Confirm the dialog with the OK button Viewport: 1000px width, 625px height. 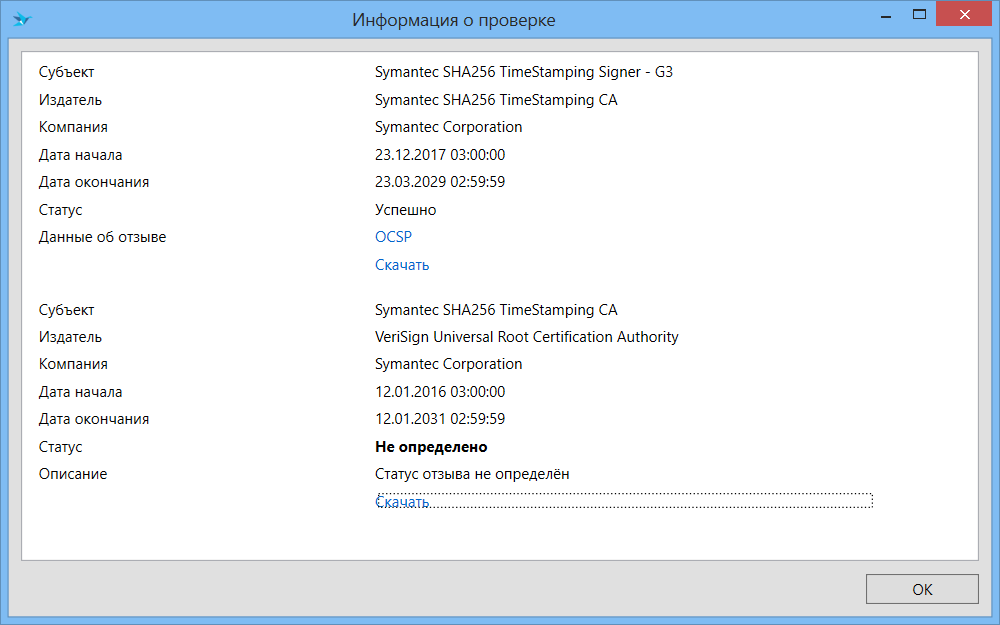[922, 589]
